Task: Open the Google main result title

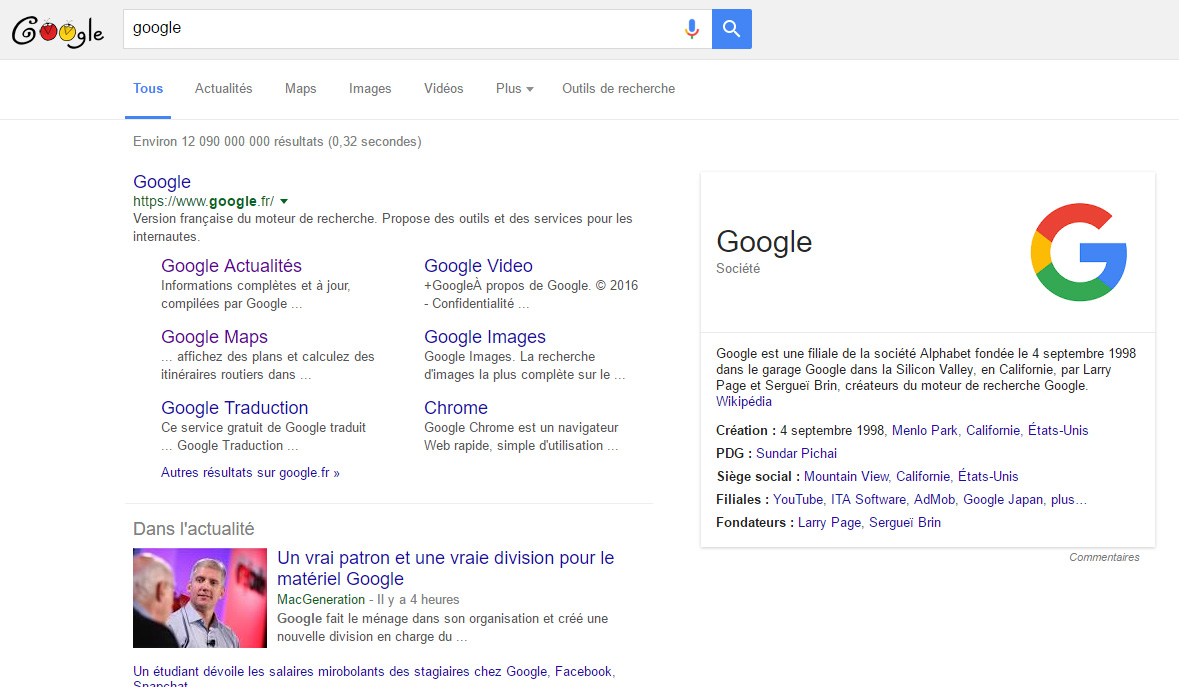Action: point(162,182)
